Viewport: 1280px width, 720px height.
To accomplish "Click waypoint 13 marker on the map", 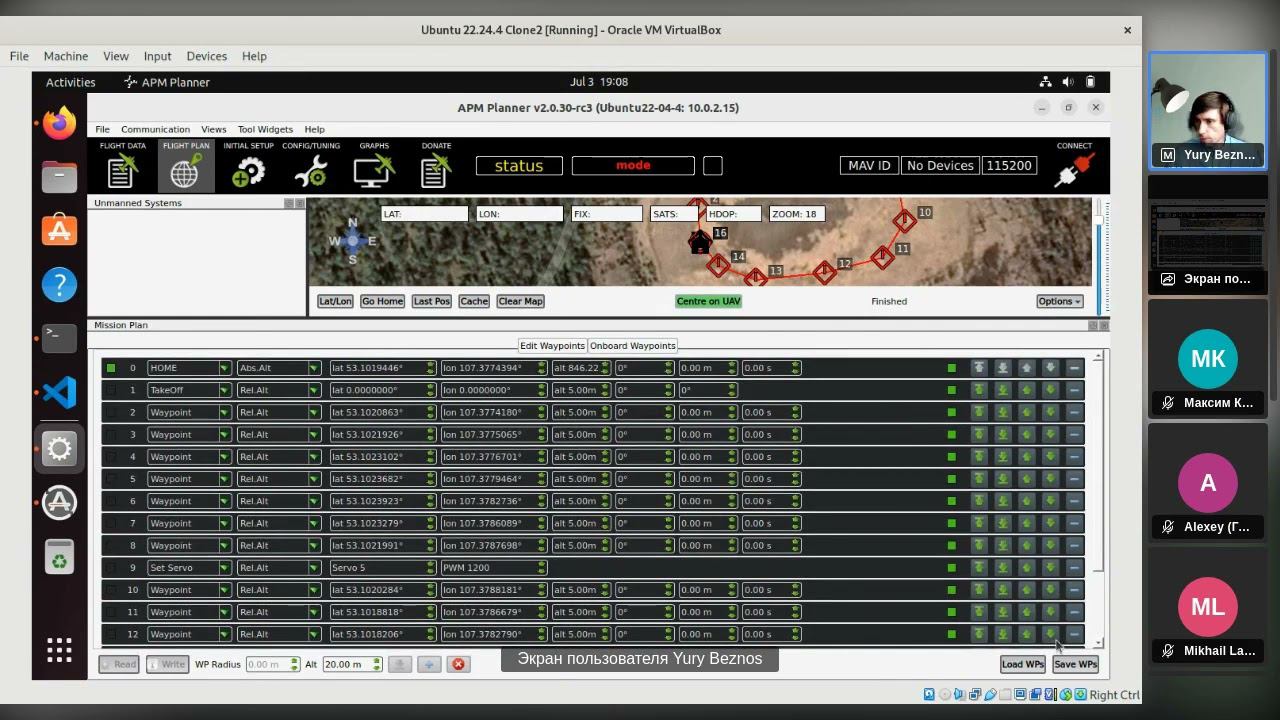I will click(756, 277).
